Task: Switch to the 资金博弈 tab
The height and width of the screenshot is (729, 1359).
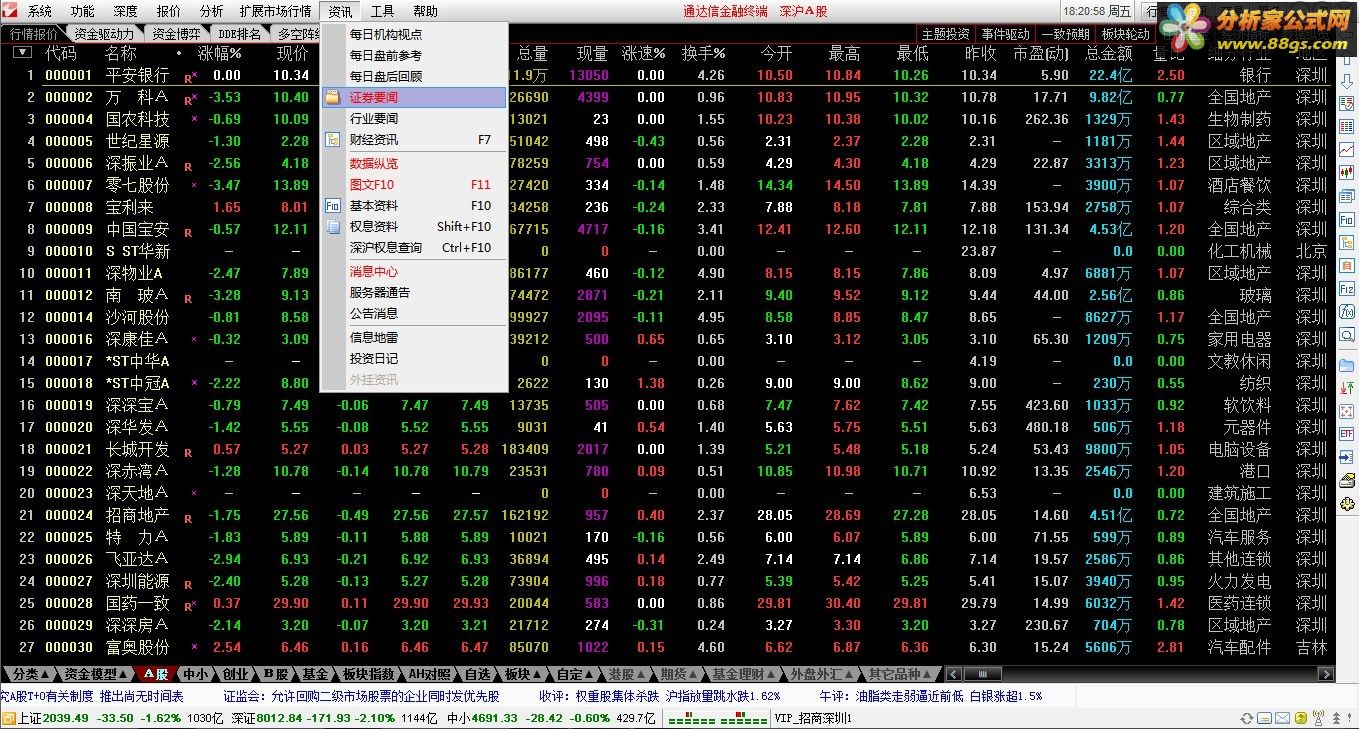Action: click(177, 34)
